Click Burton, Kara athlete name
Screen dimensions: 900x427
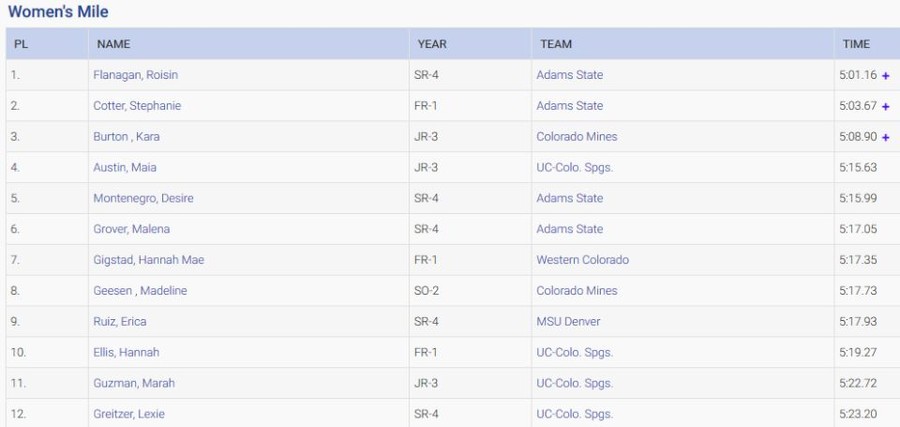126,137
